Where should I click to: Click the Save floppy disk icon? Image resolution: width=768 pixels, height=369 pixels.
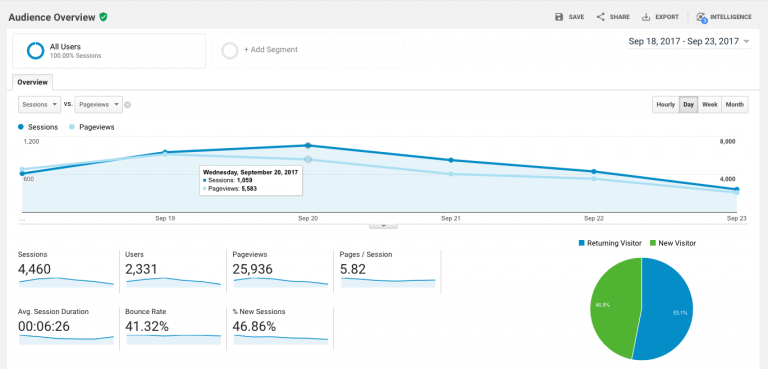pos(559,17)
